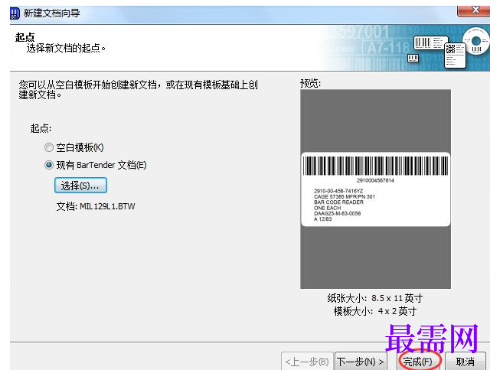Screen dimensions: 497x370
Task: Cancel the wizard with 取消
Action: 465,361
